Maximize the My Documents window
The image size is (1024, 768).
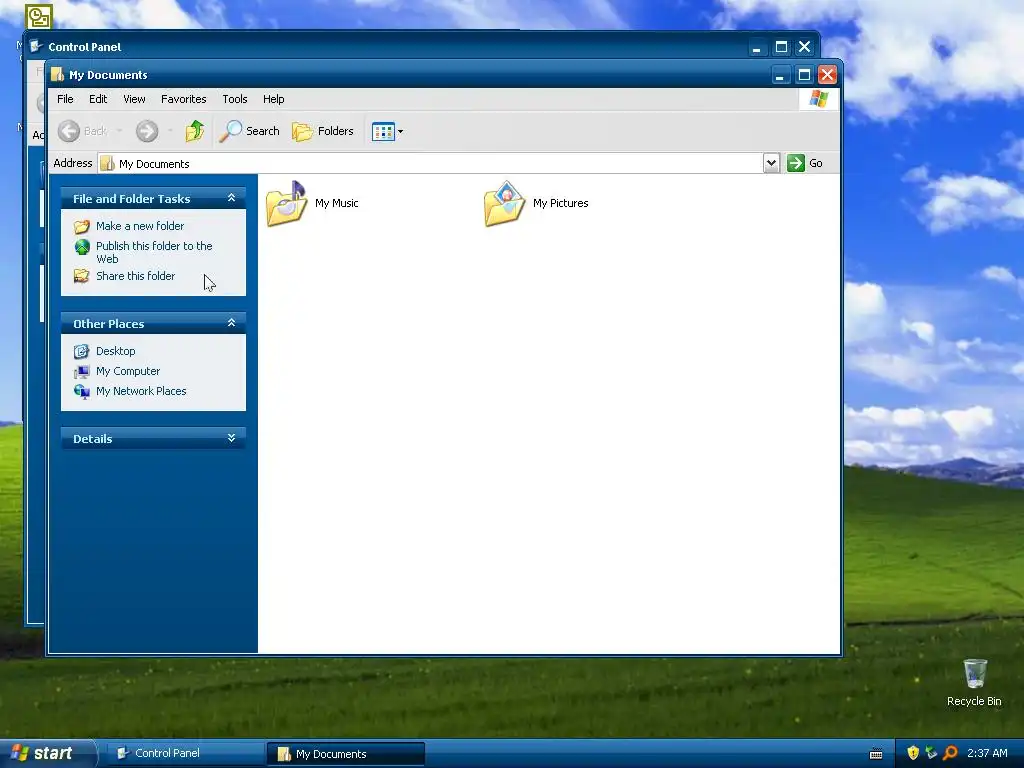pyautogui.click(x=804, y=75)
